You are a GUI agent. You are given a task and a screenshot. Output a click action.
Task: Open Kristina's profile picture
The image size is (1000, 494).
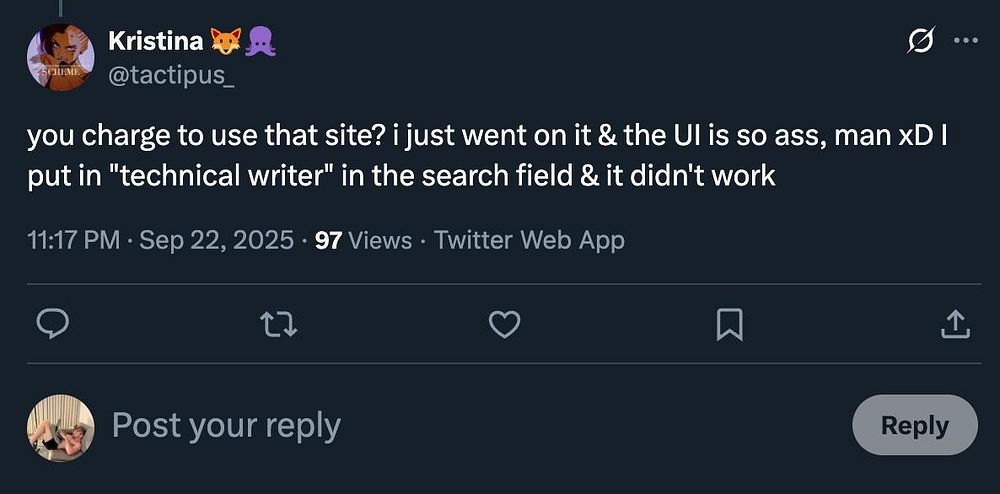point(60,58)
